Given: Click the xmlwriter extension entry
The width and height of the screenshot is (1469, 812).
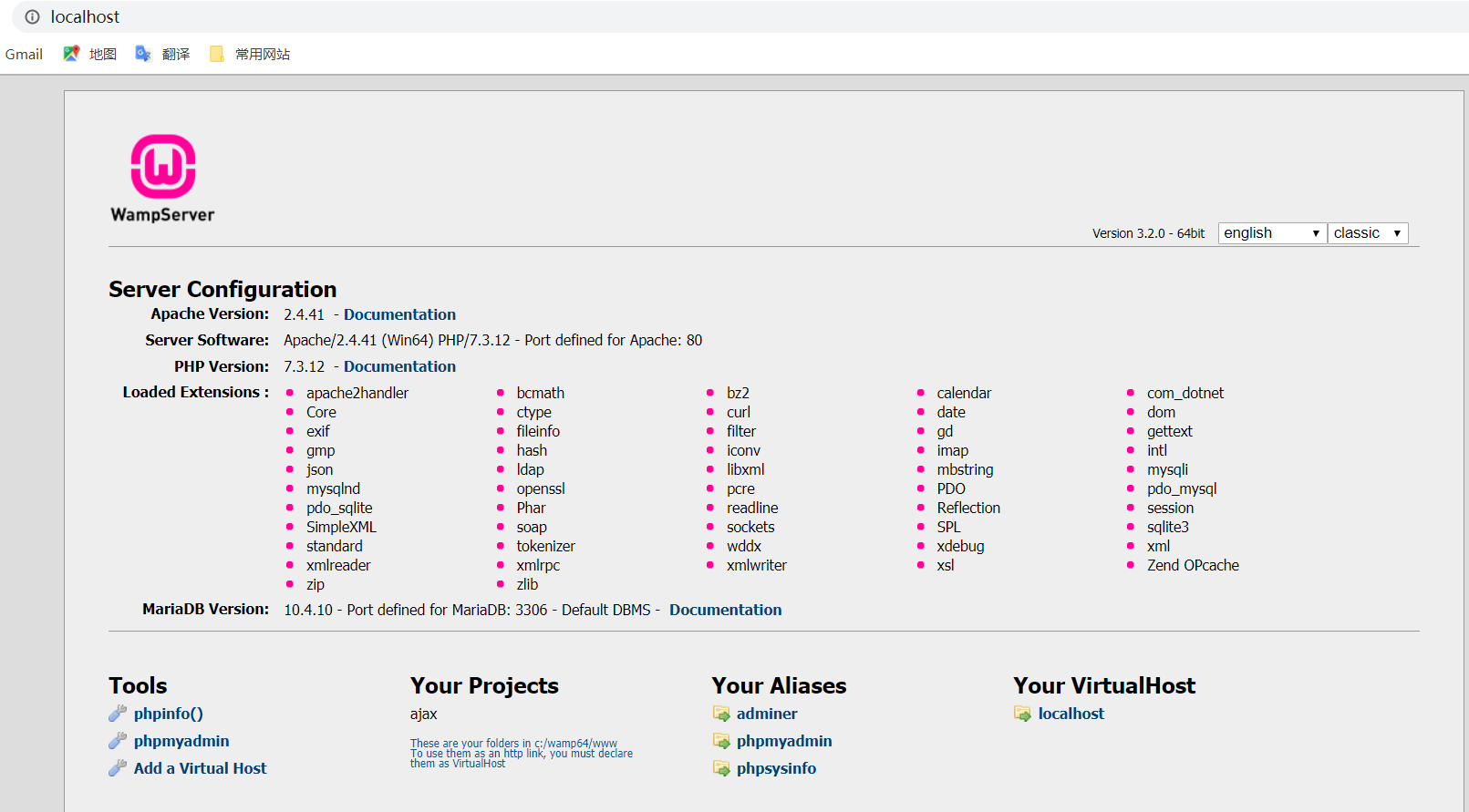Looking at the screenshot, I should (757, 565).
